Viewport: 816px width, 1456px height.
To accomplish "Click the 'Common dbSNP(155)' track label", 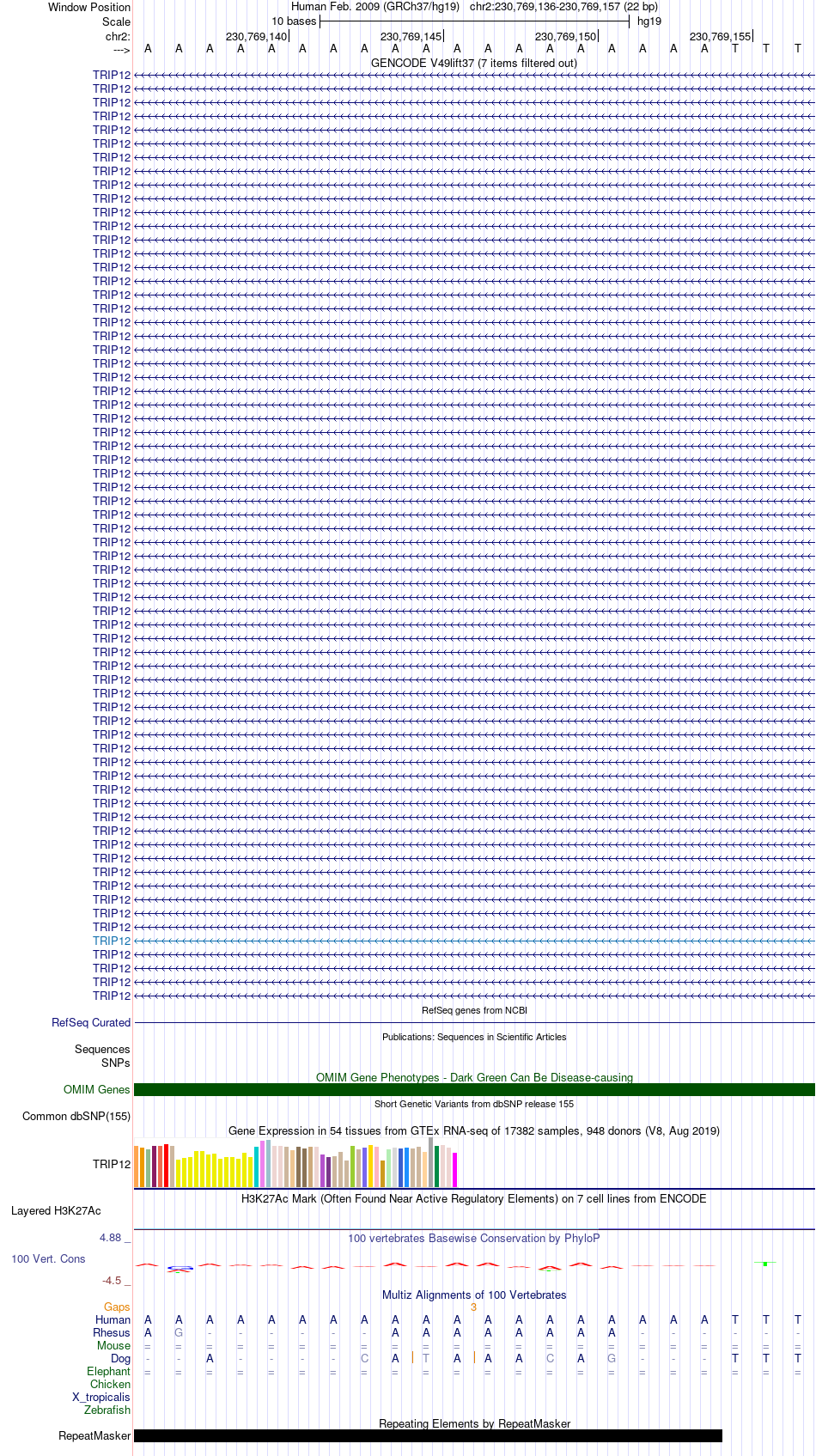I will (x=76, y=1116).
